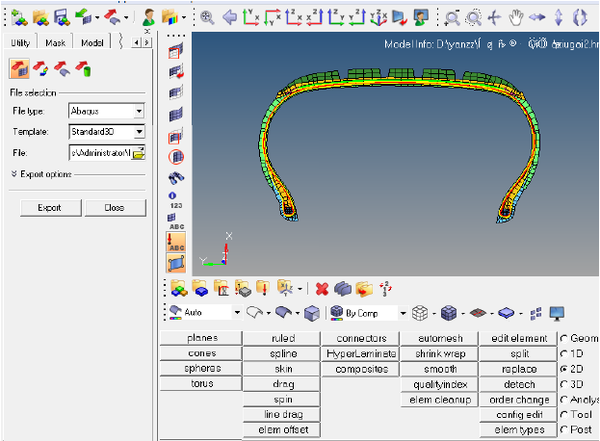Viewport: 600px width, 441px height.
Task: Open the import icon dropdown arrow
Action: pos(97,18)
